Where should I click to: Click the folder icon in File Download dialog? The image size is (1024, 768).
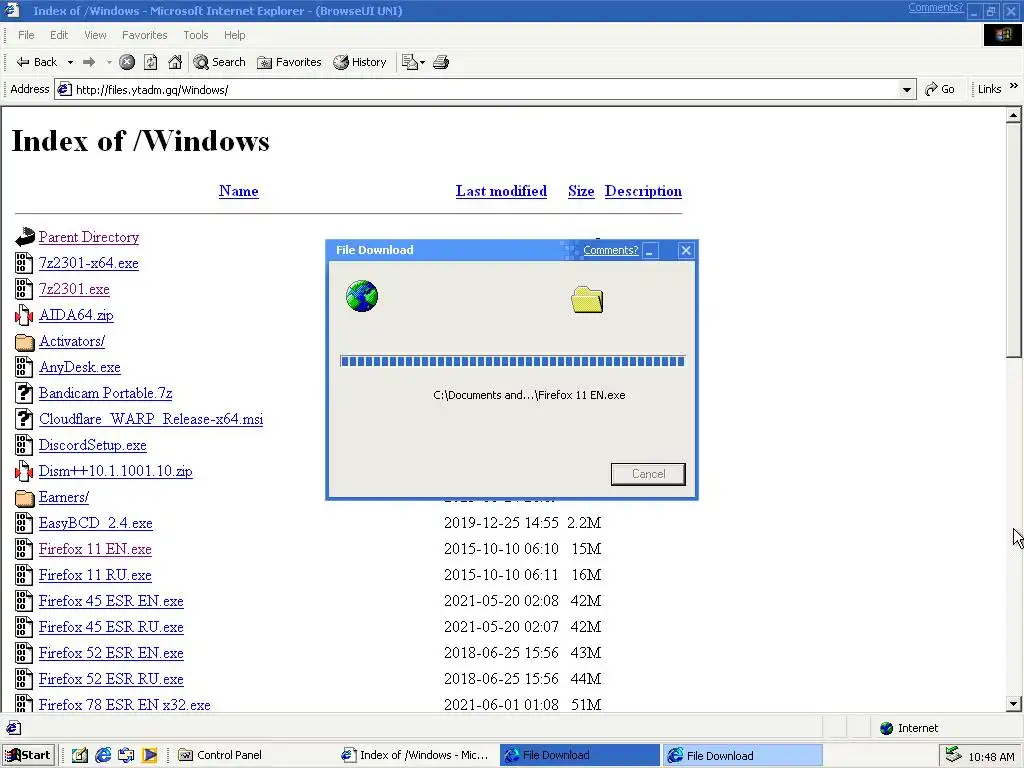tap(587, 300)
